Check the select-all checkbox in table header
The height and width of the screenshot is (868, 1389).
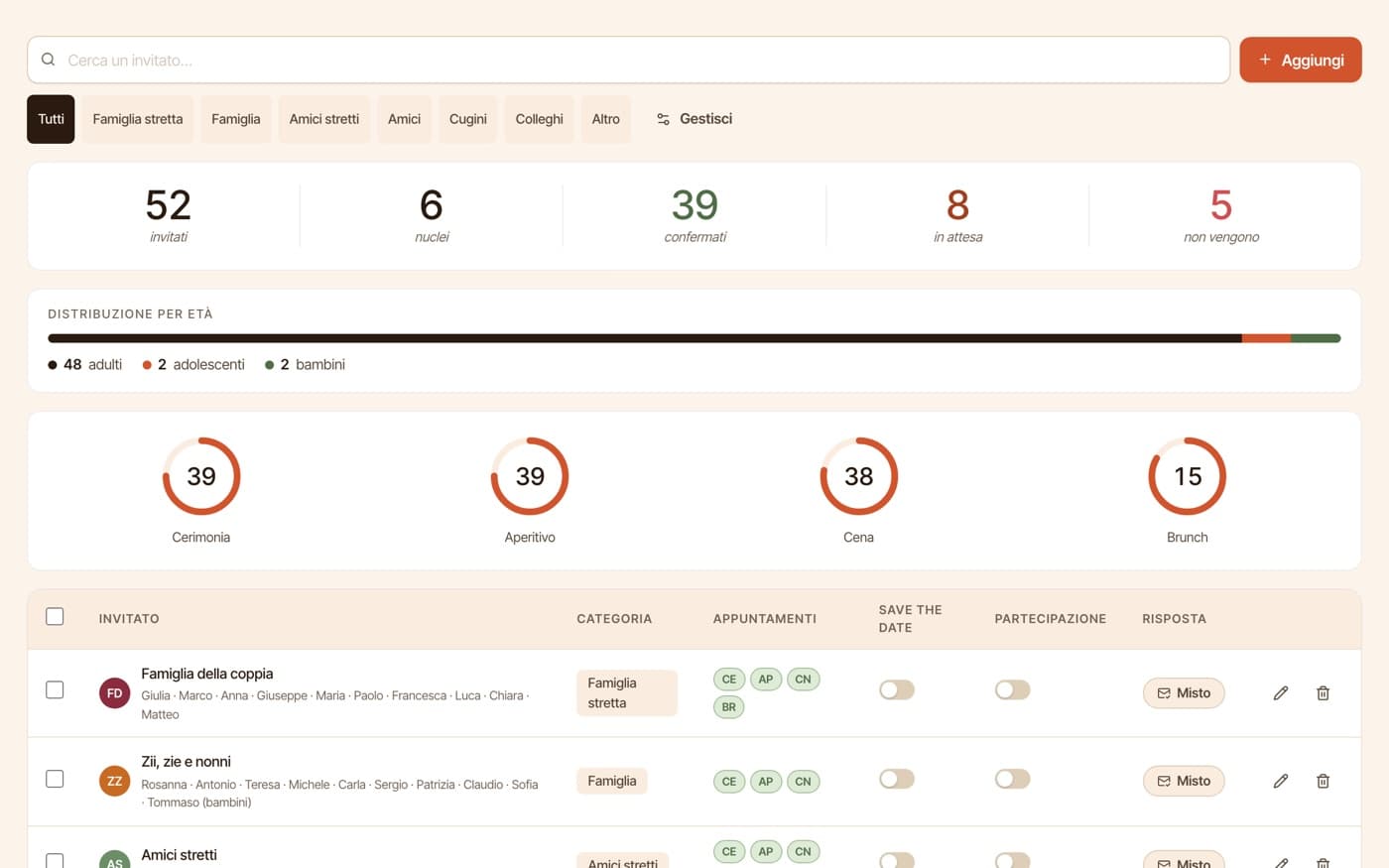coord(55,617)
